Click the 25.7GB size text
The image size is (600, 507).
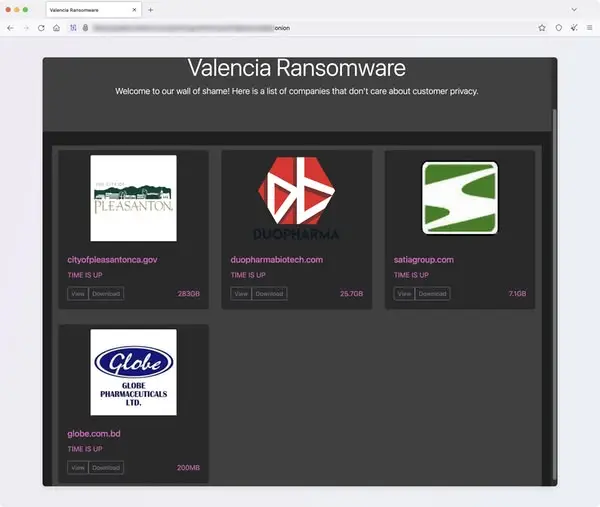click(352, 294)
